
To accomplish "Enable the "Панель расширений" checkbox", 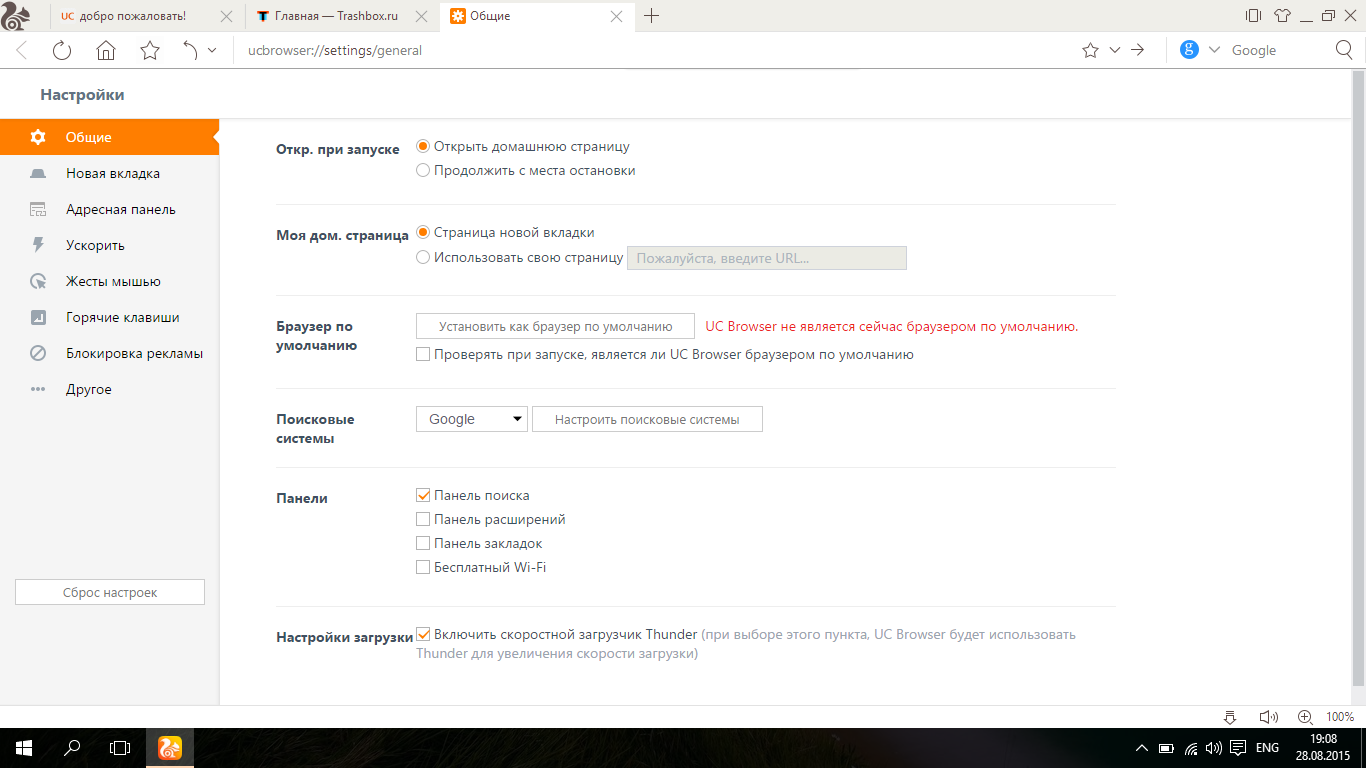I will click(423, 519).
